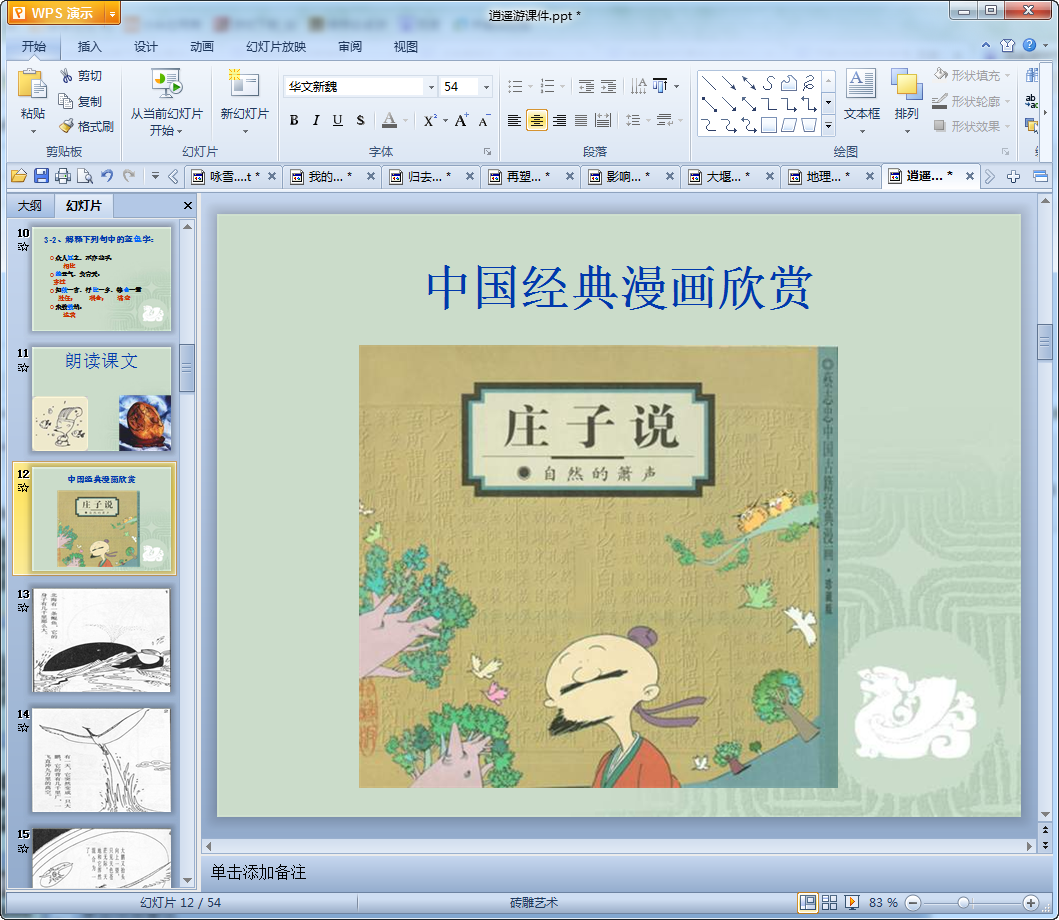Open the Animation (动画) ribbon tab

click(x=201, y=47)
